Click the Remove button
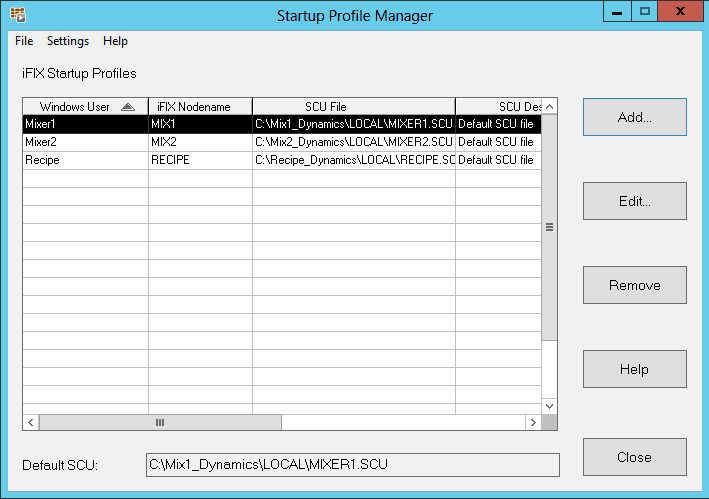Viewport: 709px width, 499px height. [x=634, y=285]
